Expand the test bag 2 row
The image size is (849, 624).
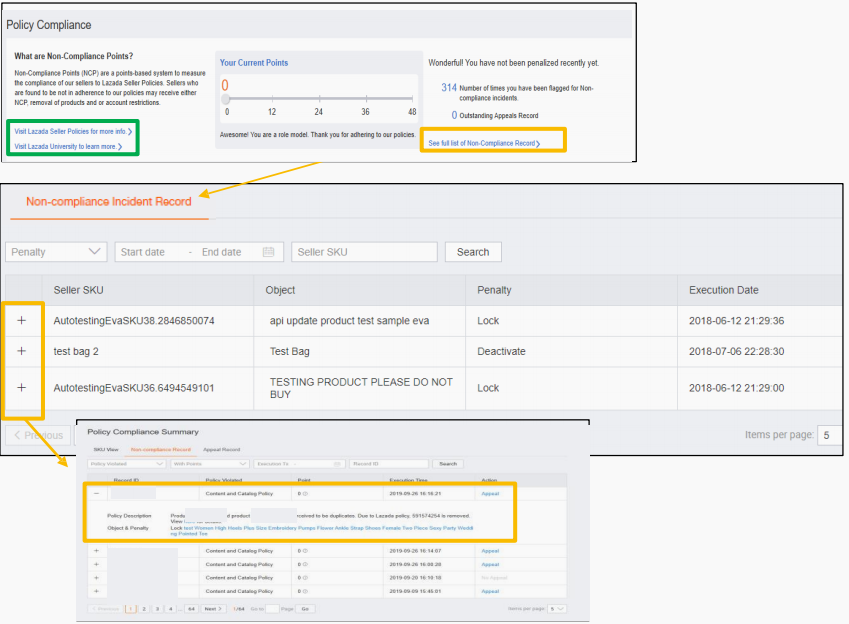[x=22, y=352]
